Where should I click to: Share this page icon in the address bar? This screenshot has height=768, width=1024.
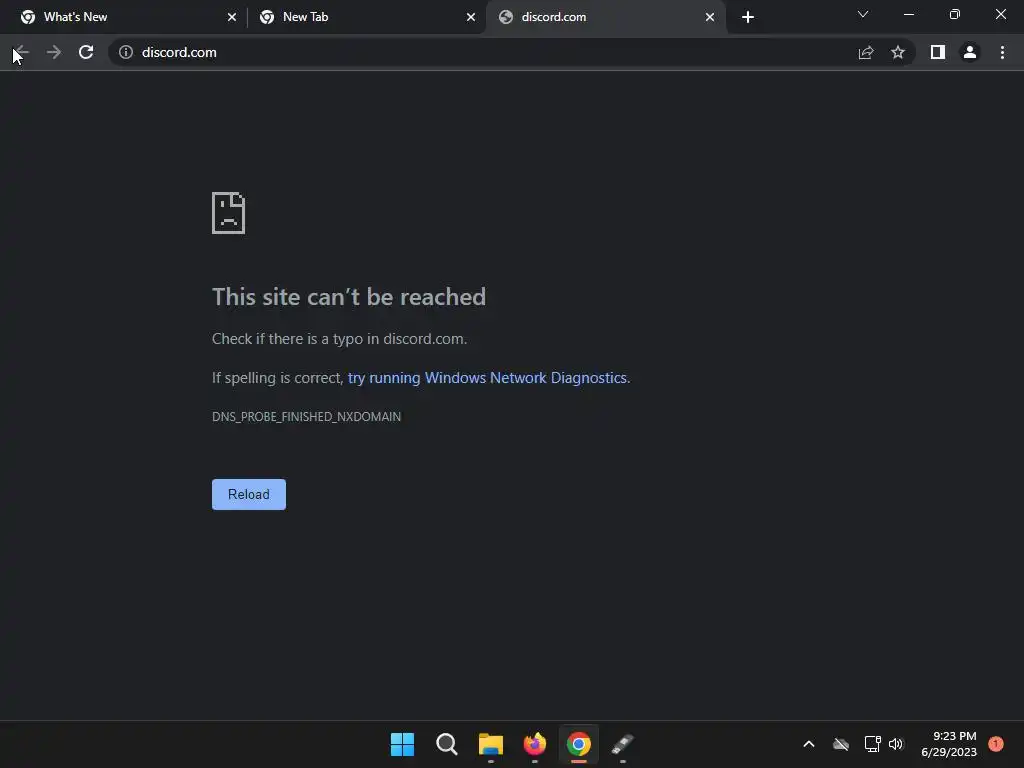(866, 52)
